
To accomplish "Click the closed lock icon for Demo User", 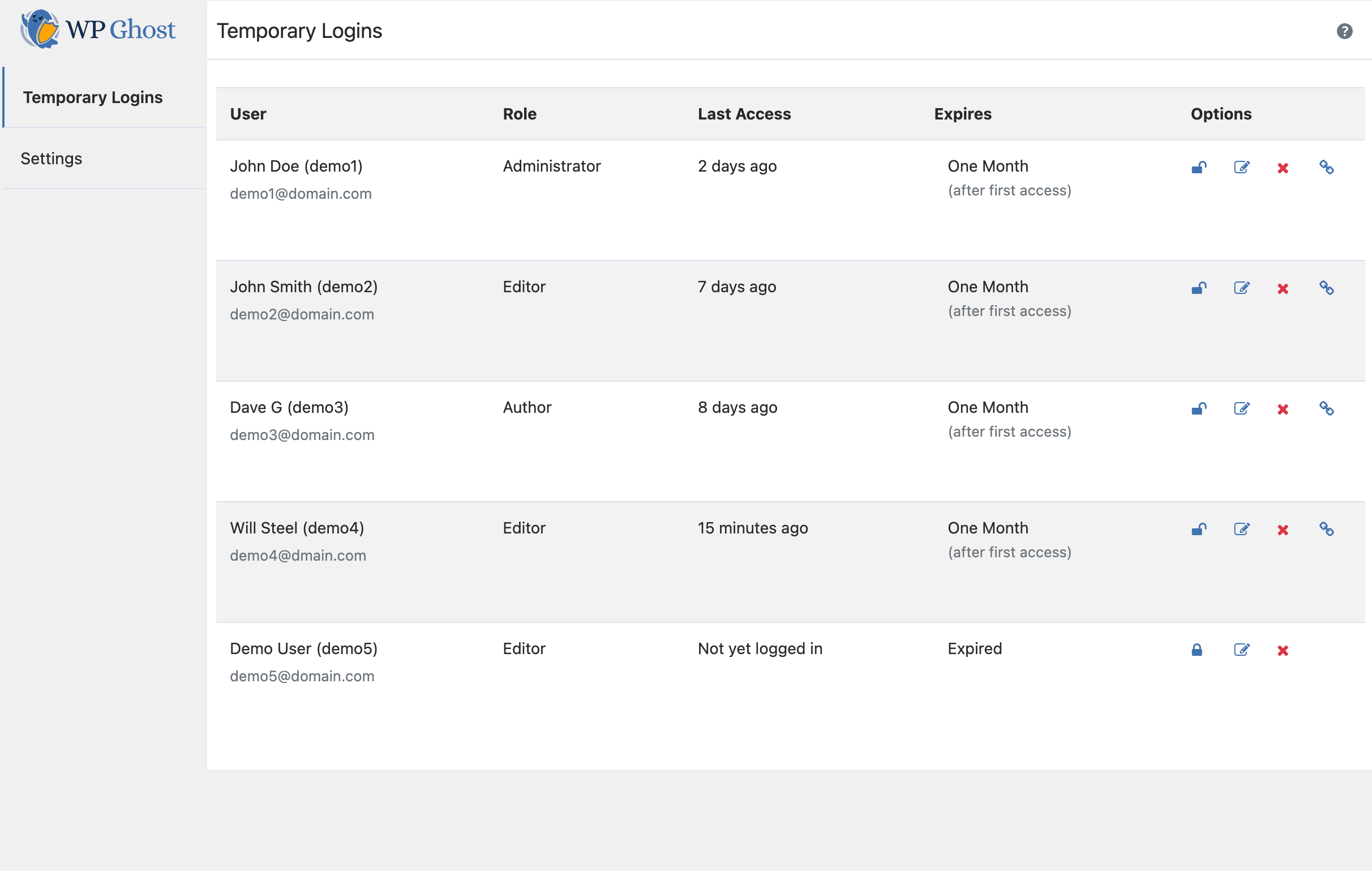I will (1197, 650).
